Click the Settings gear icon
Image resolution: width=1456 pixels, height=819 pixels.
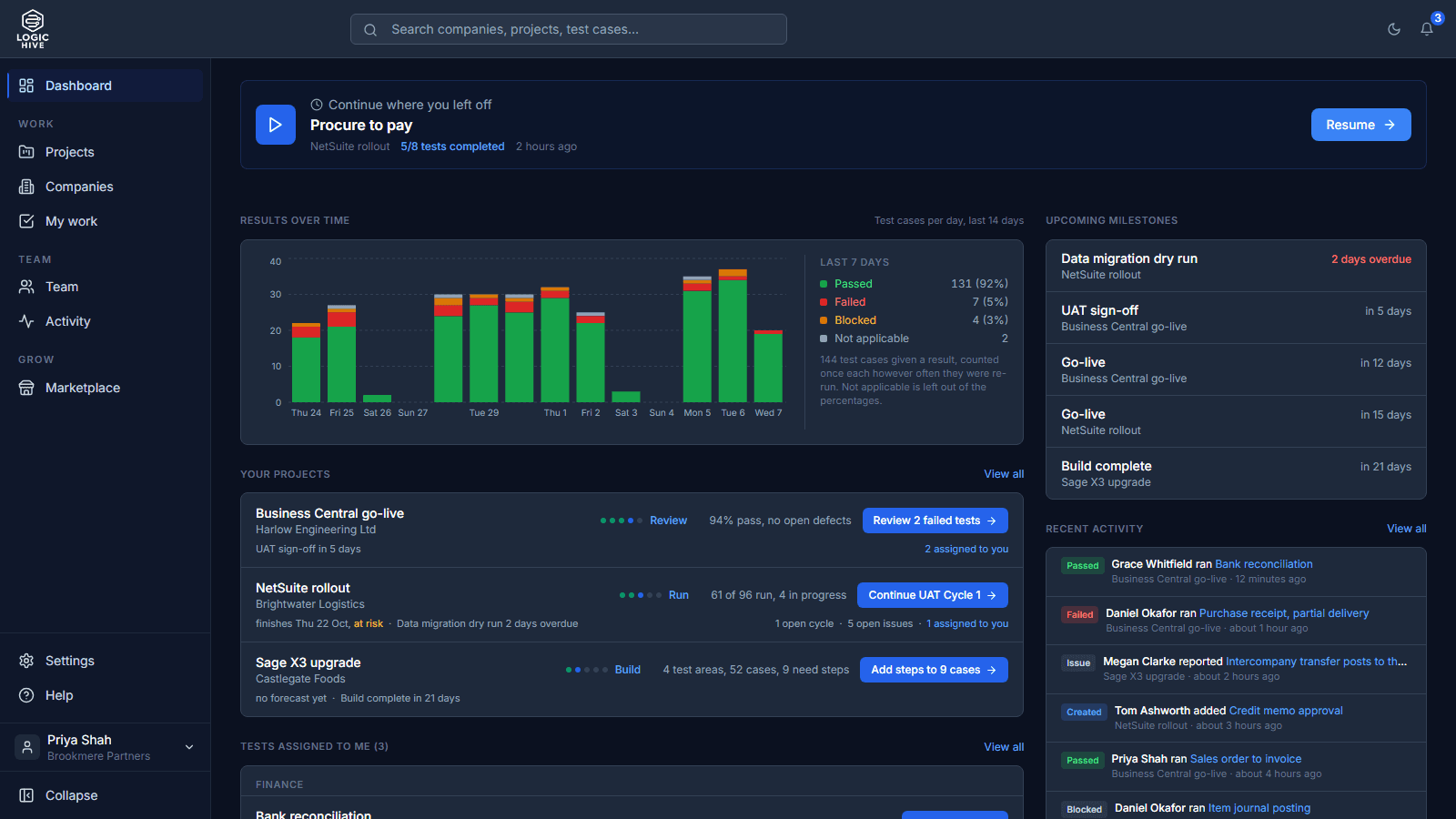pos(26,661)
